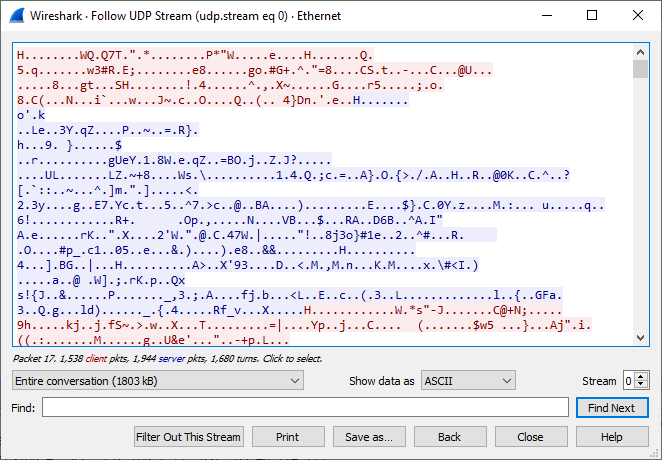Decrease the Stream number with down arrow
The height and width of the screenshot is (460, 662).
[640, 385]
